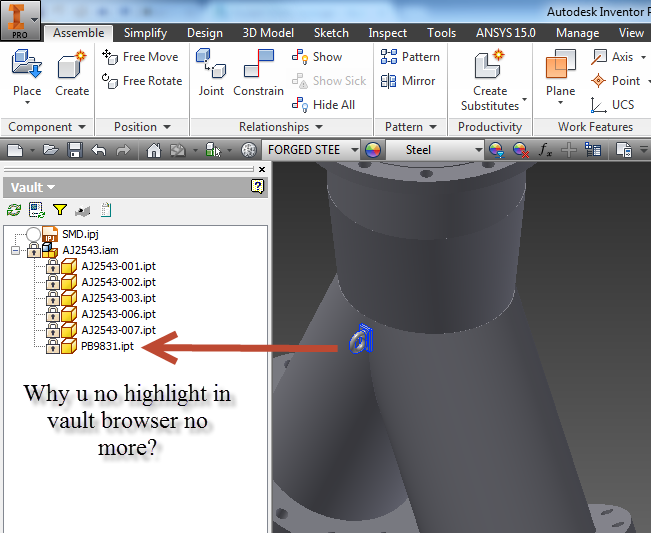Select AJ2543-003.ipt in Vault tree
Screen dimensions: 651x533
click(x=118, y=298)
